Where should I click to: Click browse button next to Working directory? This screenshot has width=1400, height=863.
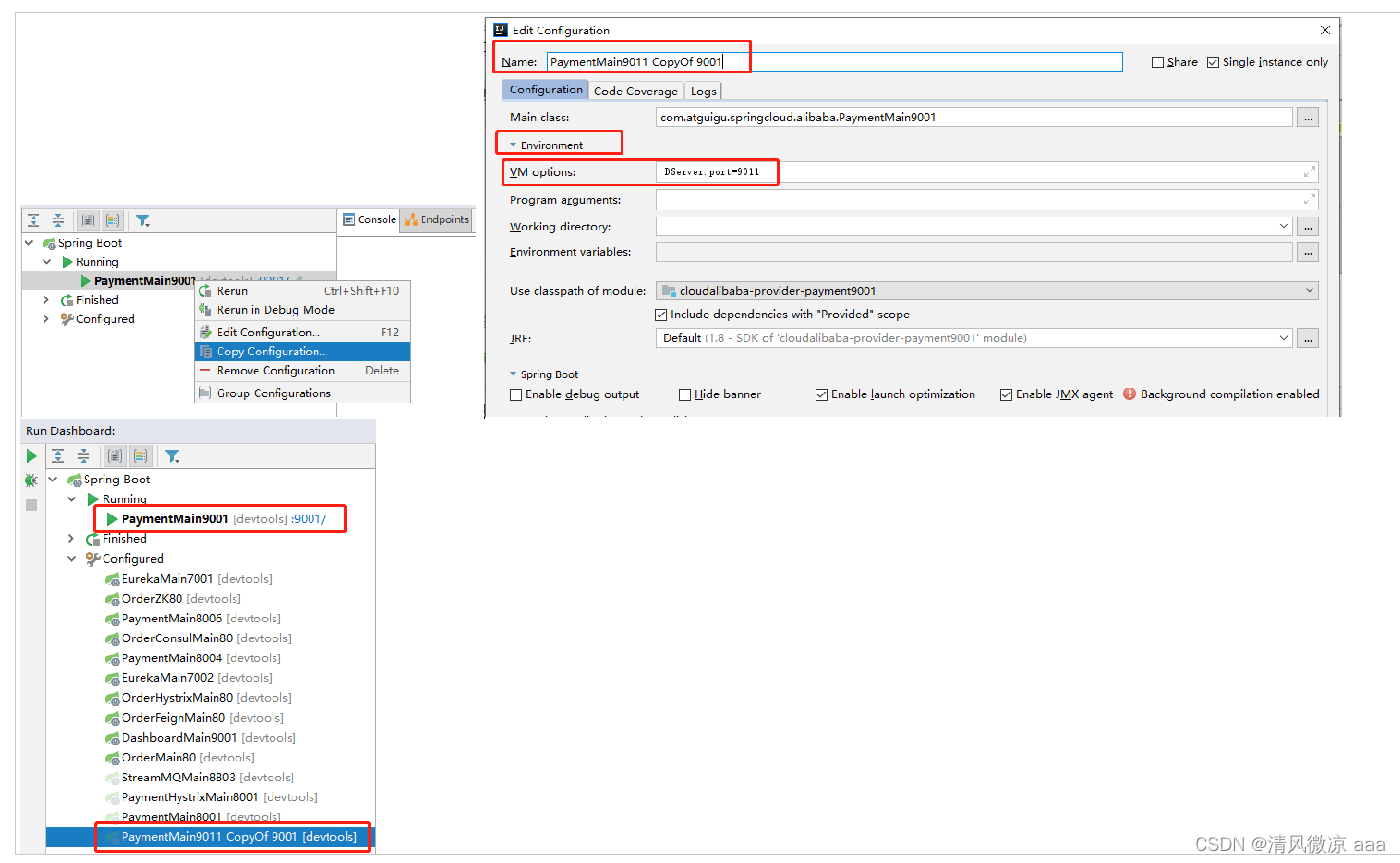1308,227
